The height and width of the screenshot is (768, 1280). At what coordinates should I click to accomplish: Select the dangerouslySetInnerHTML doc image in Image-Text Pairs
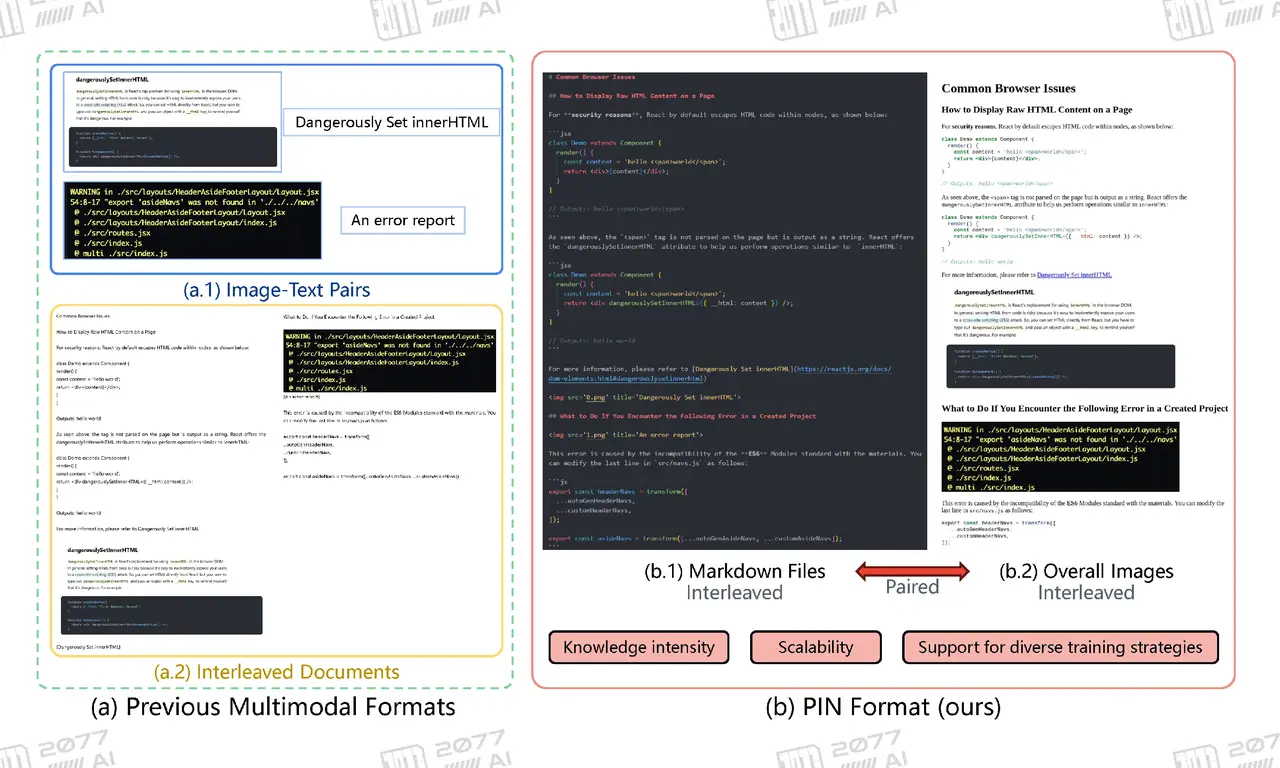172,122
